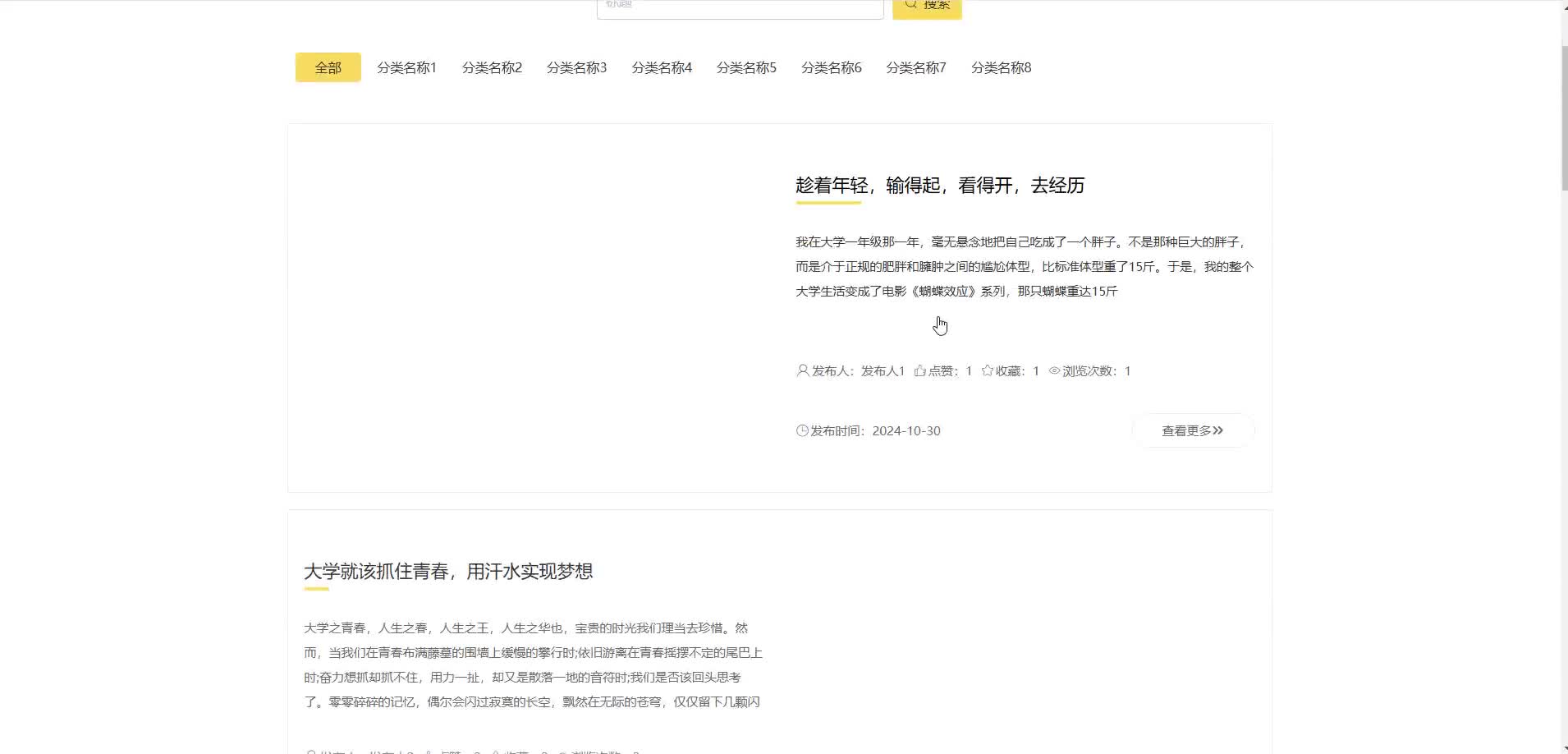Image resolution: width=1568 pixels, height=754 pixels.
Task: Open the article titled 趁着年轻，输得起，看得开，去经历
Action: 940,186
